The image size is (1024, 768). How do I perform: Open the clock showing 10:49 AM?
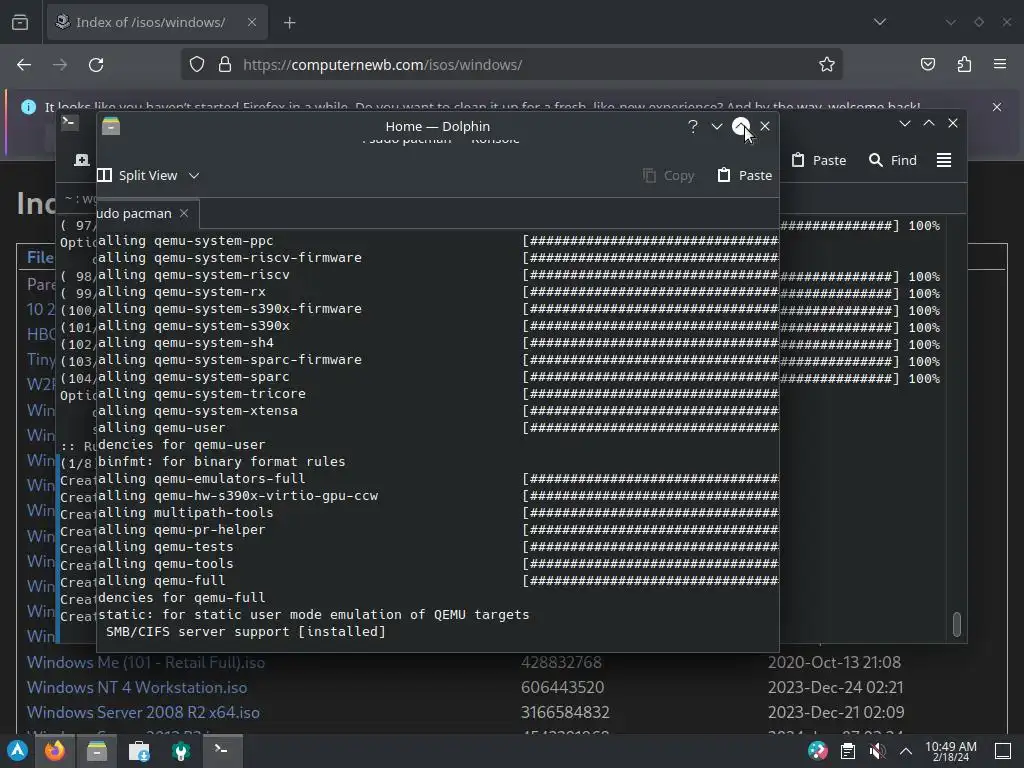point(951,751)
